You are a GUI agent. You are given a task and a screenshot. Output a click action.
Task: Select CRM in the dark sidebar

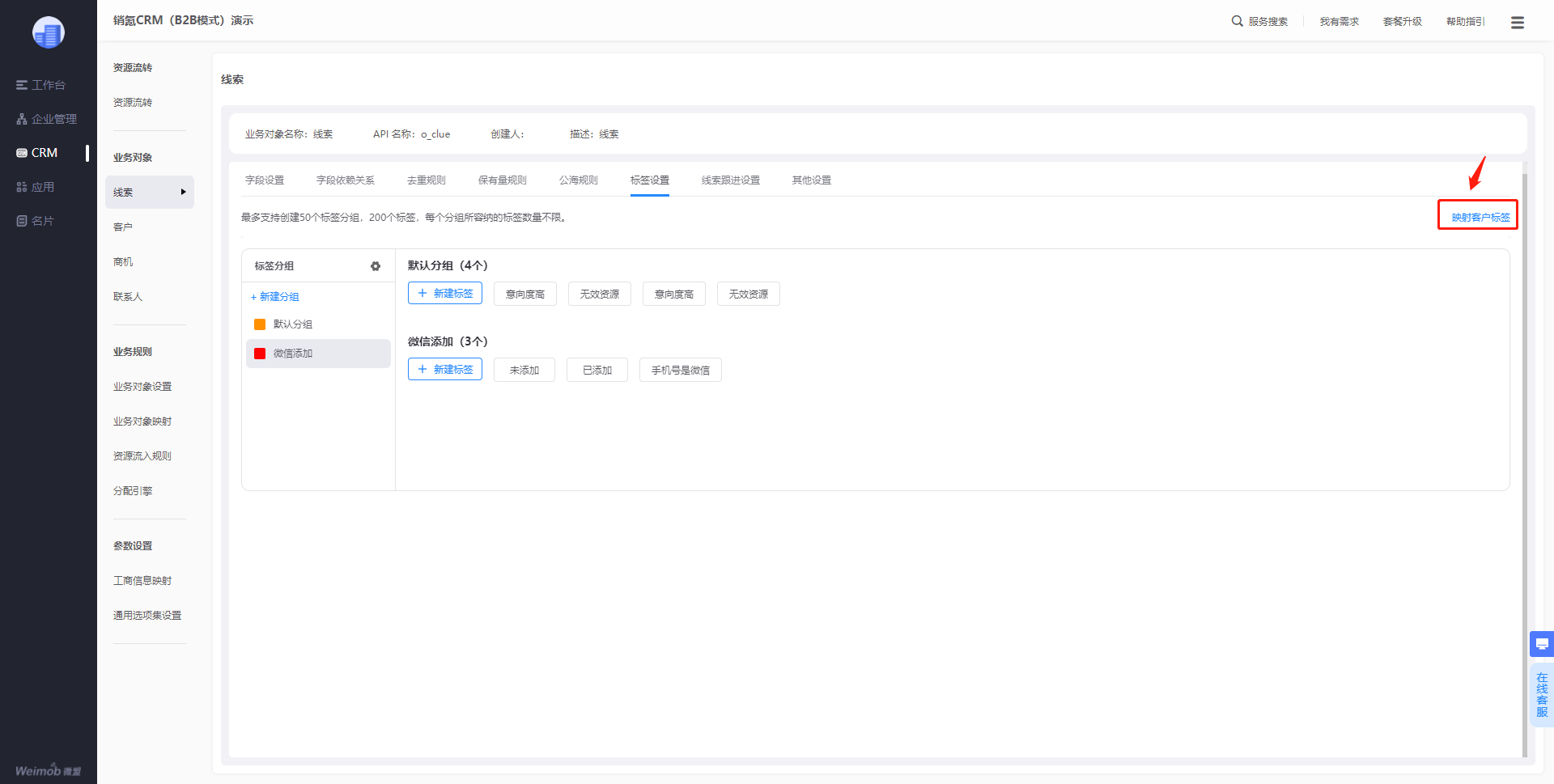[37, 153]
